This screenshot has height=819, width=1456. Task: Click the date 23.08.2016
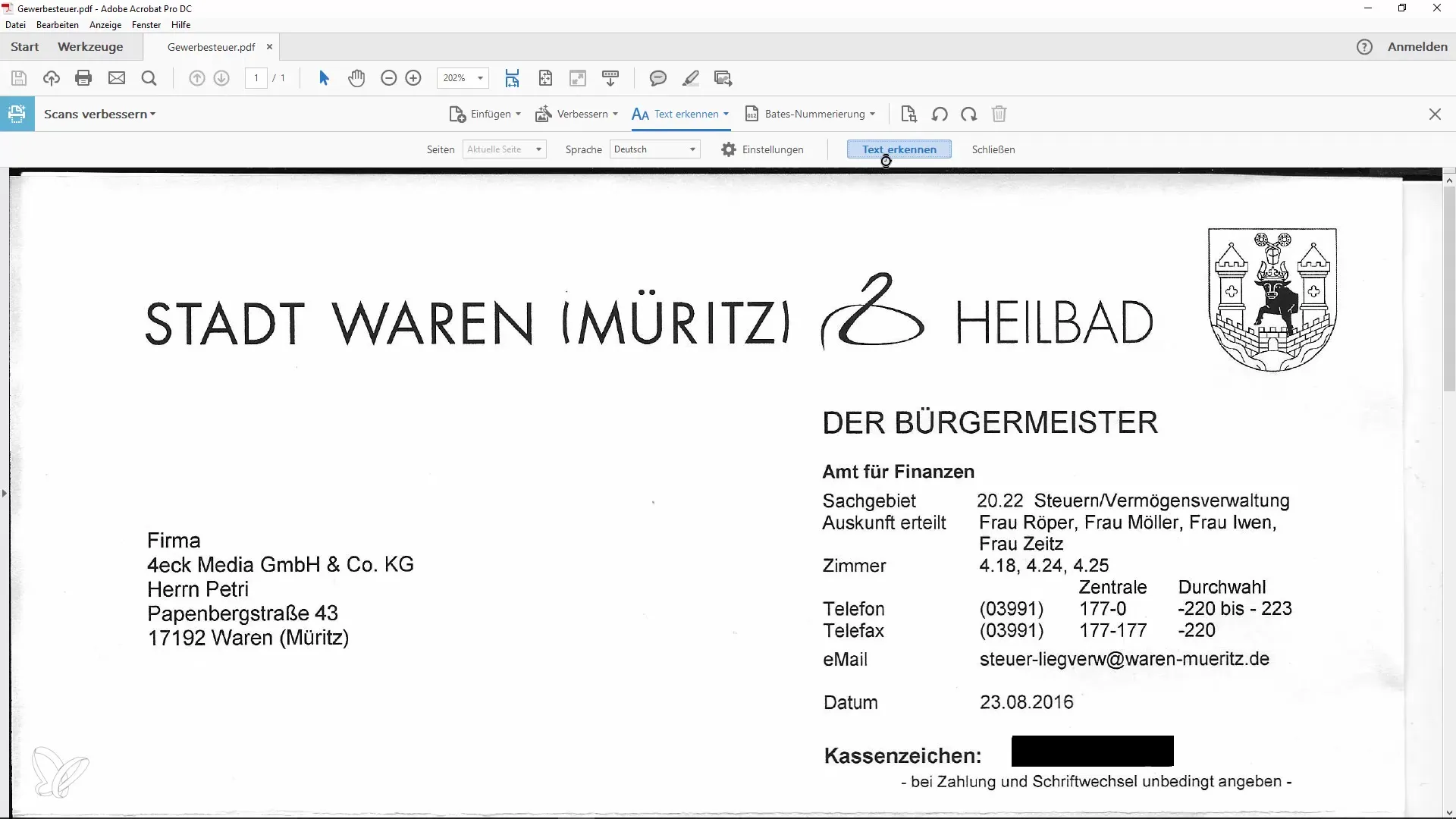coord(1026,702)
